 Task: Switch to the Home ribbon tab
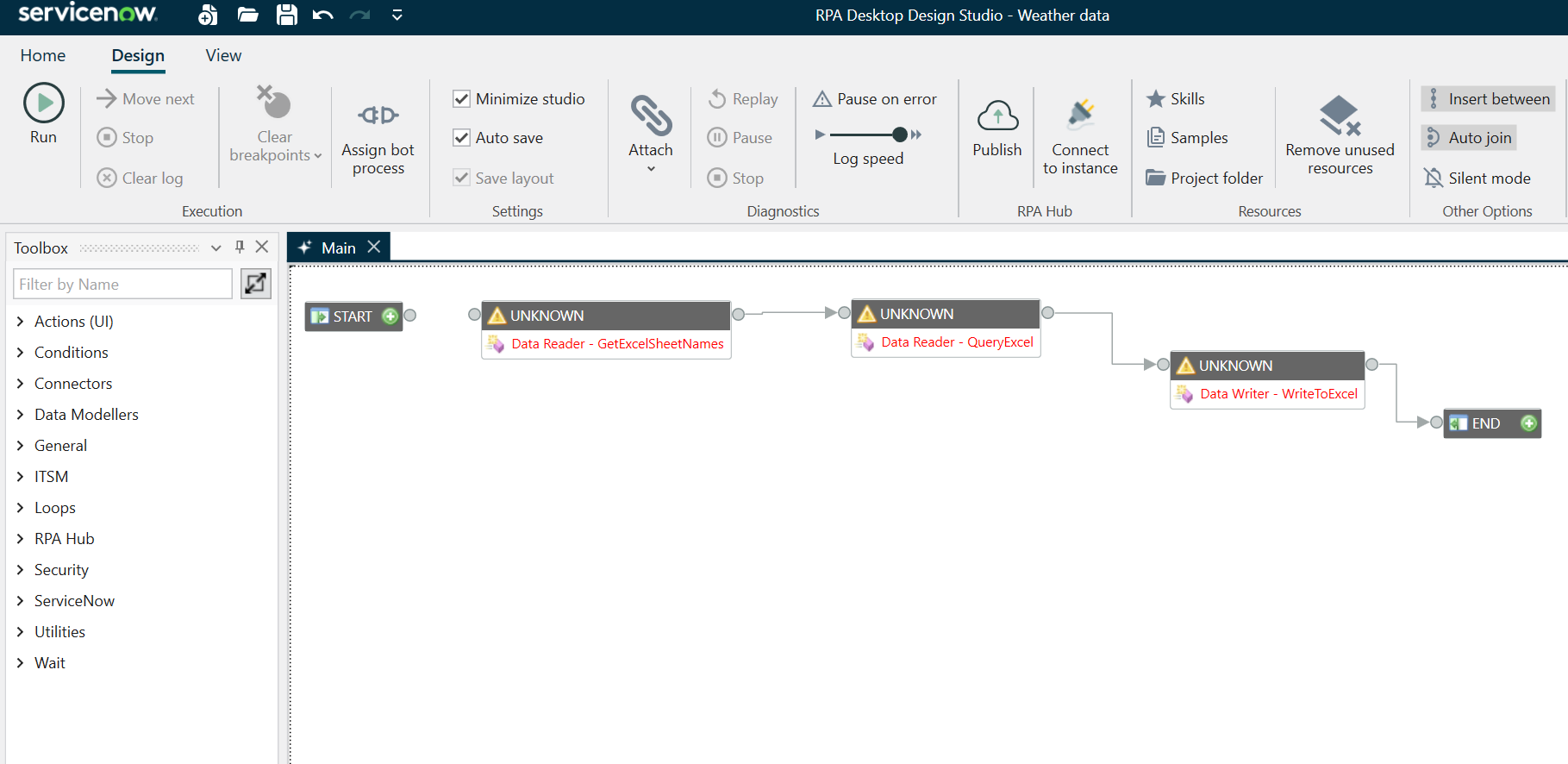click(x=43, y=56)
